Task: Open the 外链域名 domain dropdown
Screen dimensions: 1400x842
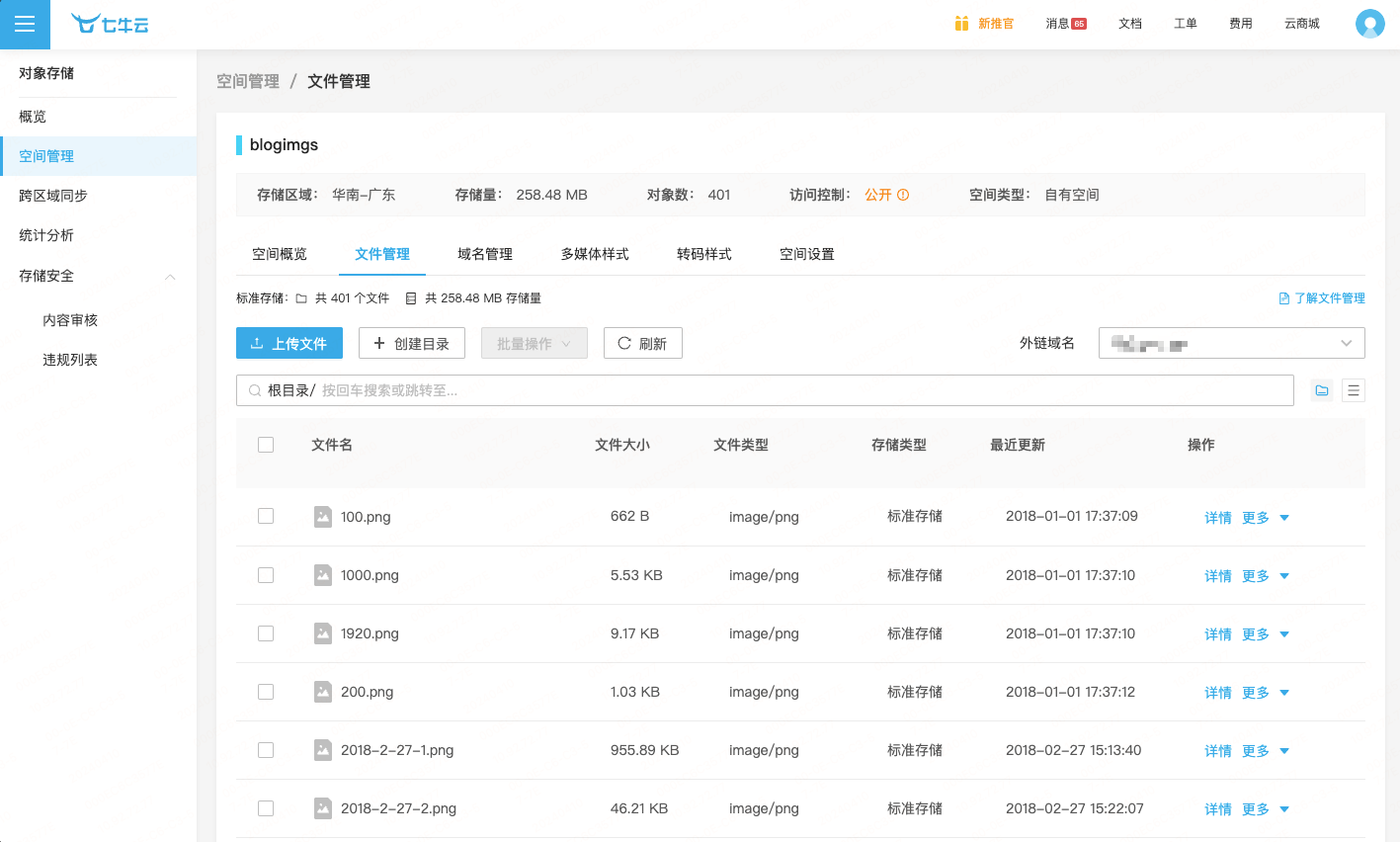Action: coord(1231,343)
